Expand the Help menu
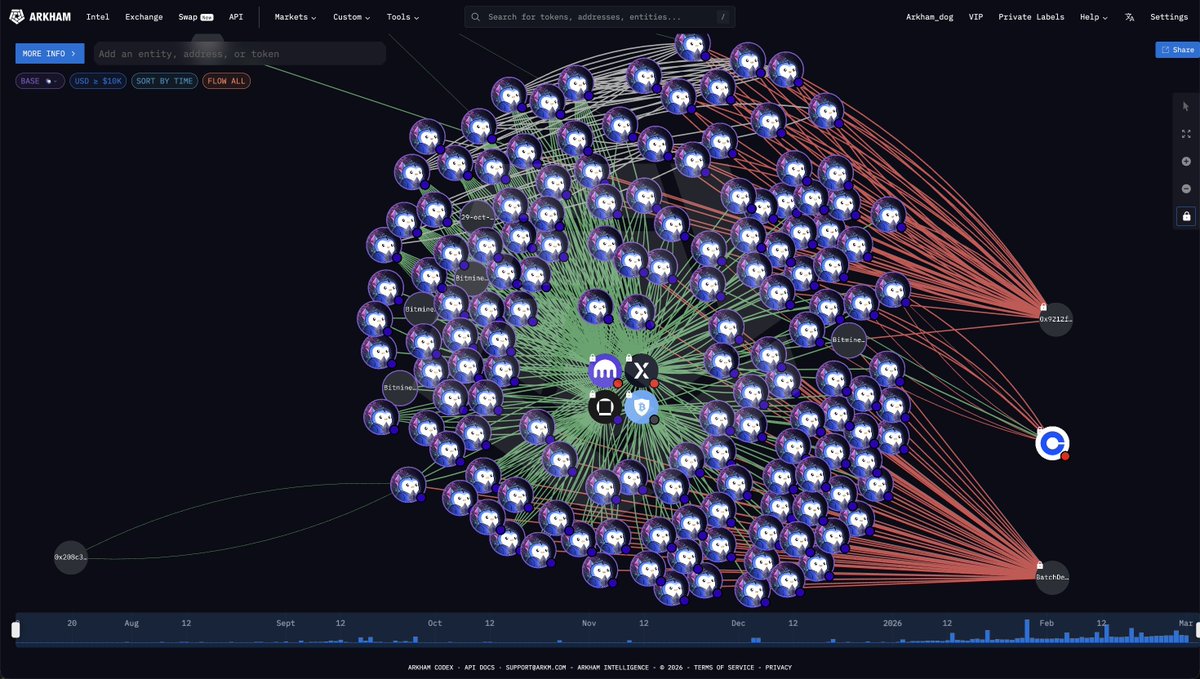 (1094, 17)
